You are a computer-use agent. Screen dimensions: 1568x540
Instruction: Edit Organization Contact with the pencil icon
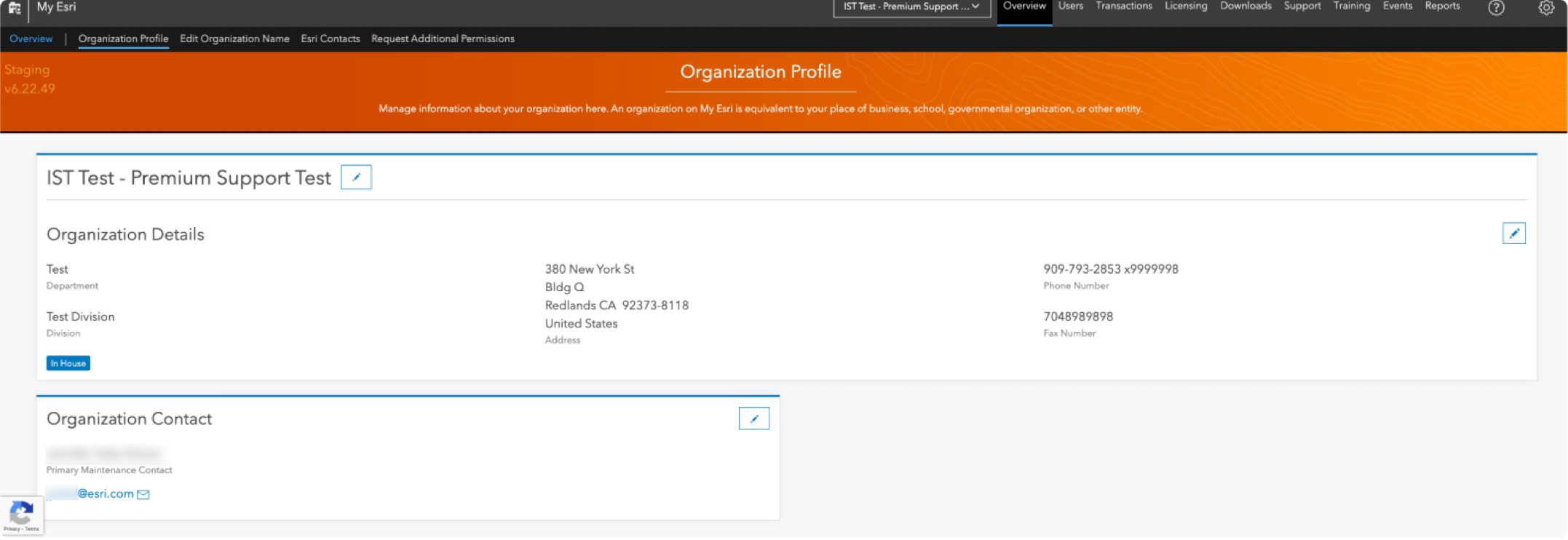click(x=753, y=418)
